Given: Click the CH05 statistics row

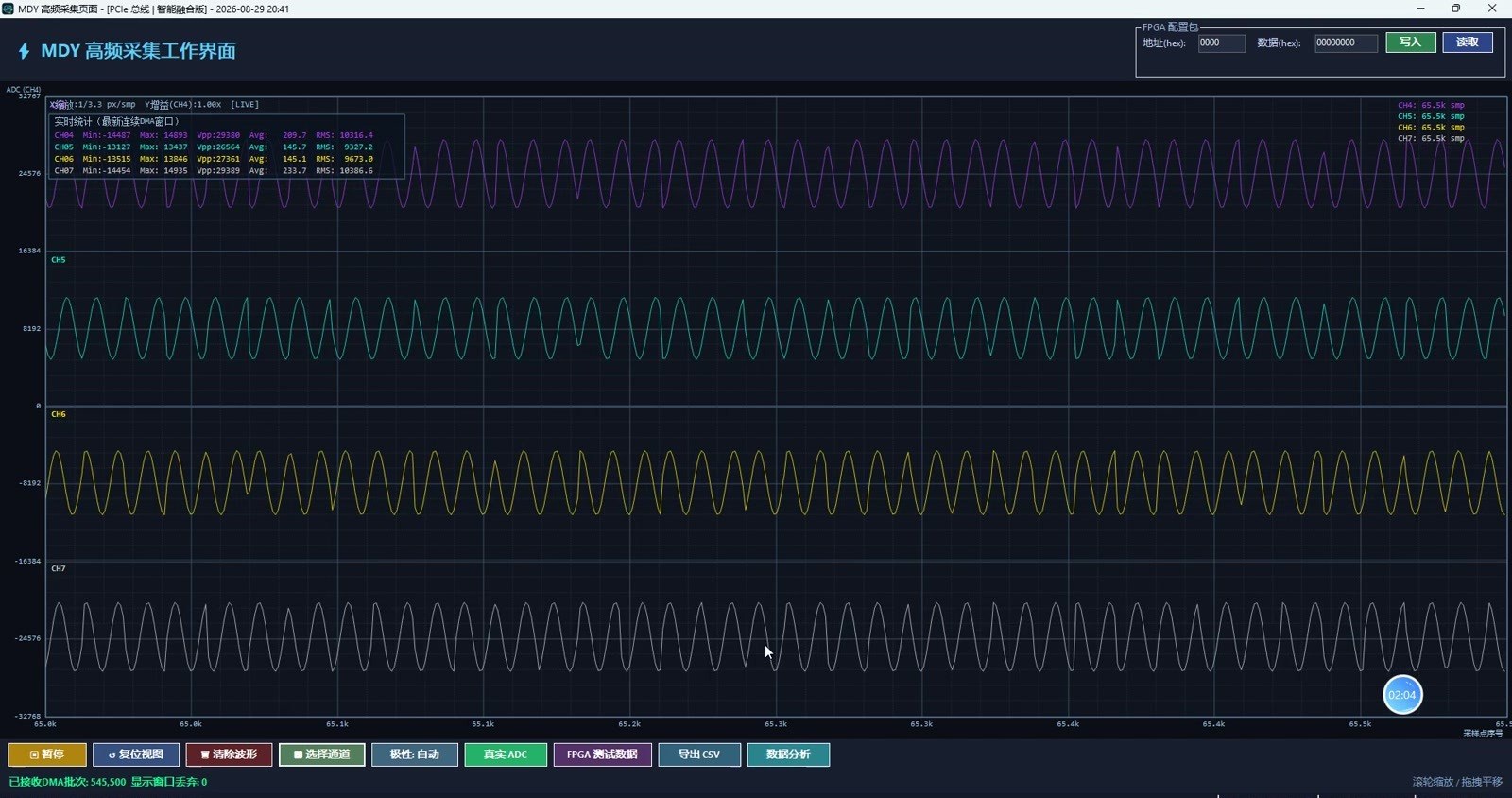Looking at the screenshot, I should click(x=214, y=147).
